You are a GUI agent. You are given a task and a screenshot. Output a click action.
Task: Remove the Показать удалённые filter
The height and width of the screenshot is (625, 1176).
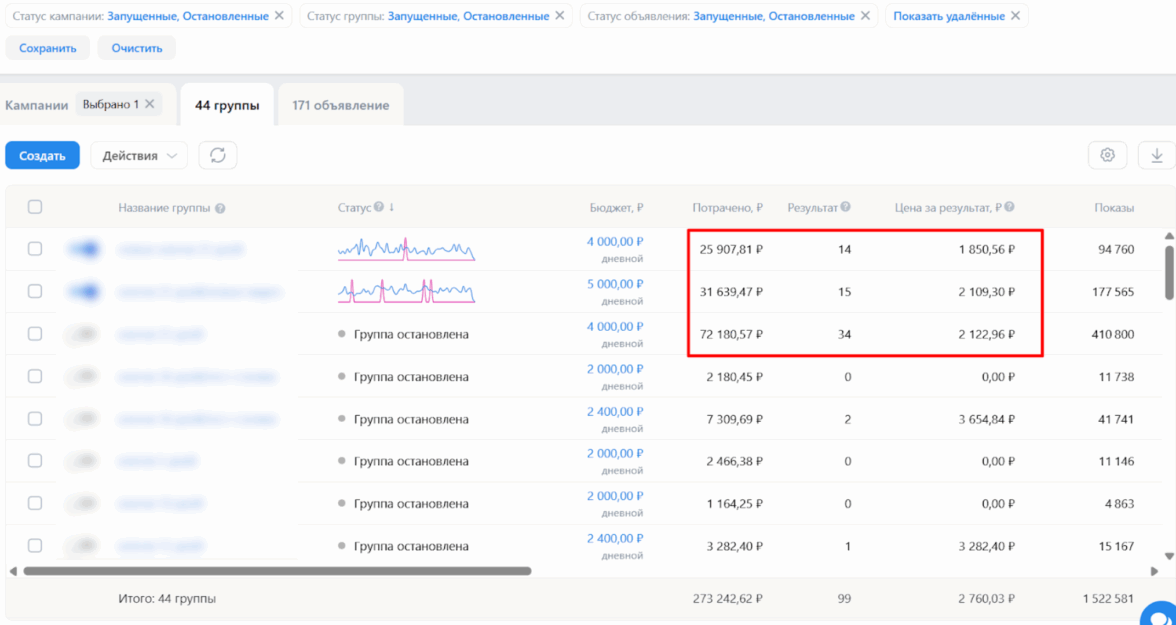tap(1015, 16)
